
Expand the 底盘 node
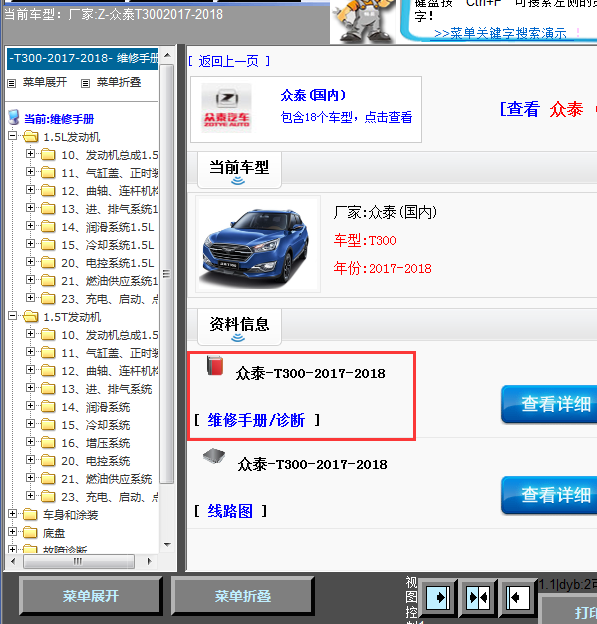tap(13, 531)
